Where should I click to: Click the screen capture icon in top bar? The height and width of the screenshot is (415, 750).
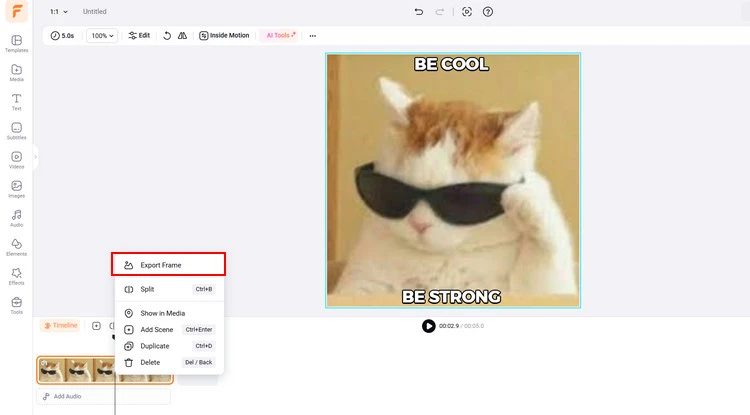467,12
